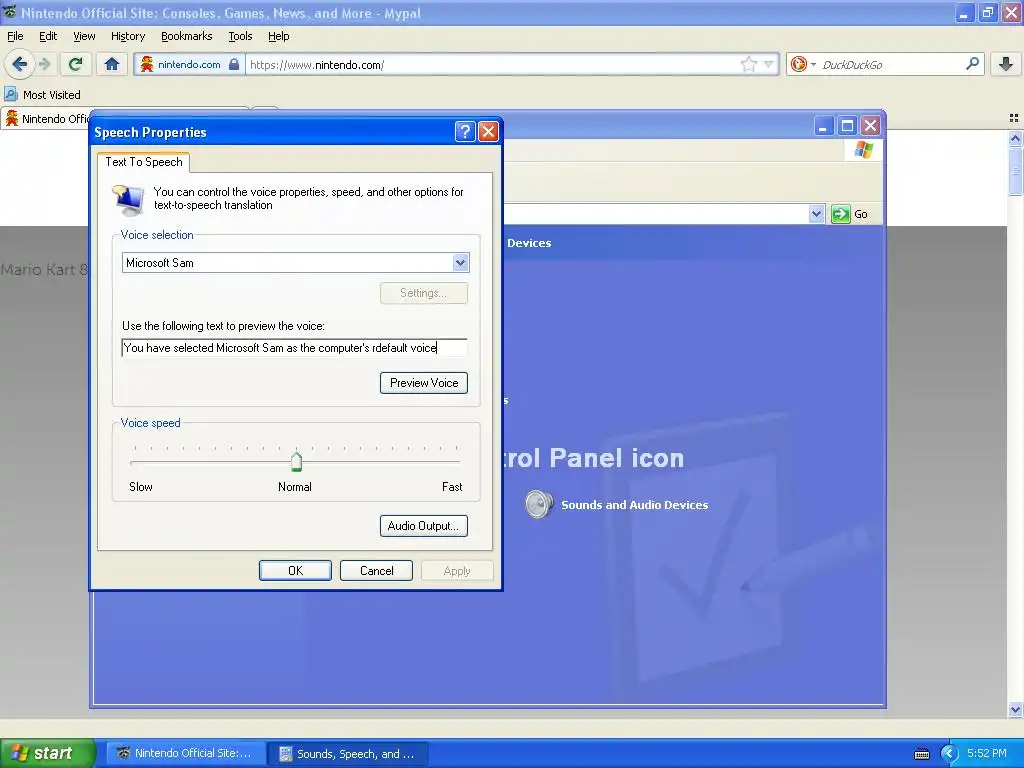The image size is (1024, 768).
Task: Click the URL address field
Action: (x=493, y=64)
